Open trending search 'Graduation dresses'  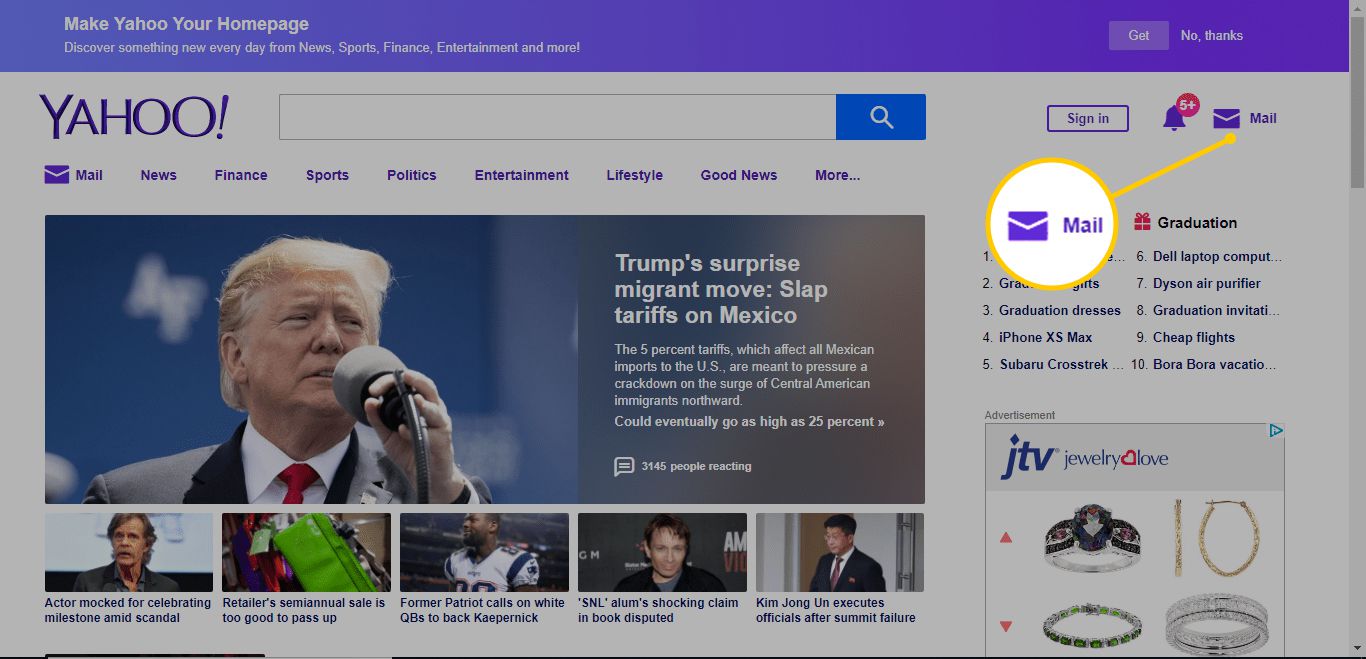click(1060, 310)
